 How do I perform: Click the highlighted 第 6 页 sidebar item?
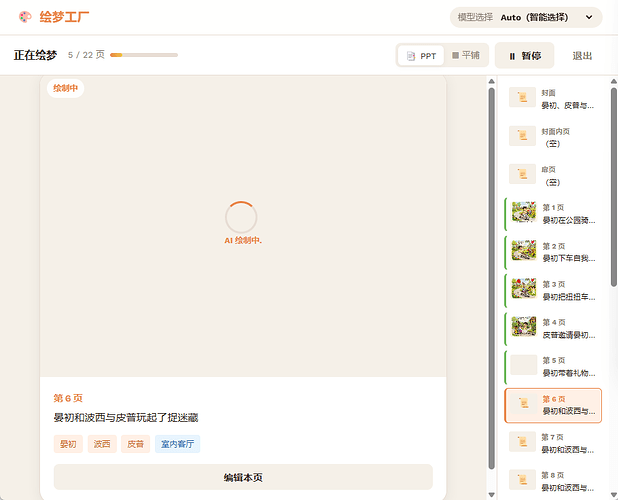click(x=553, y=405)
